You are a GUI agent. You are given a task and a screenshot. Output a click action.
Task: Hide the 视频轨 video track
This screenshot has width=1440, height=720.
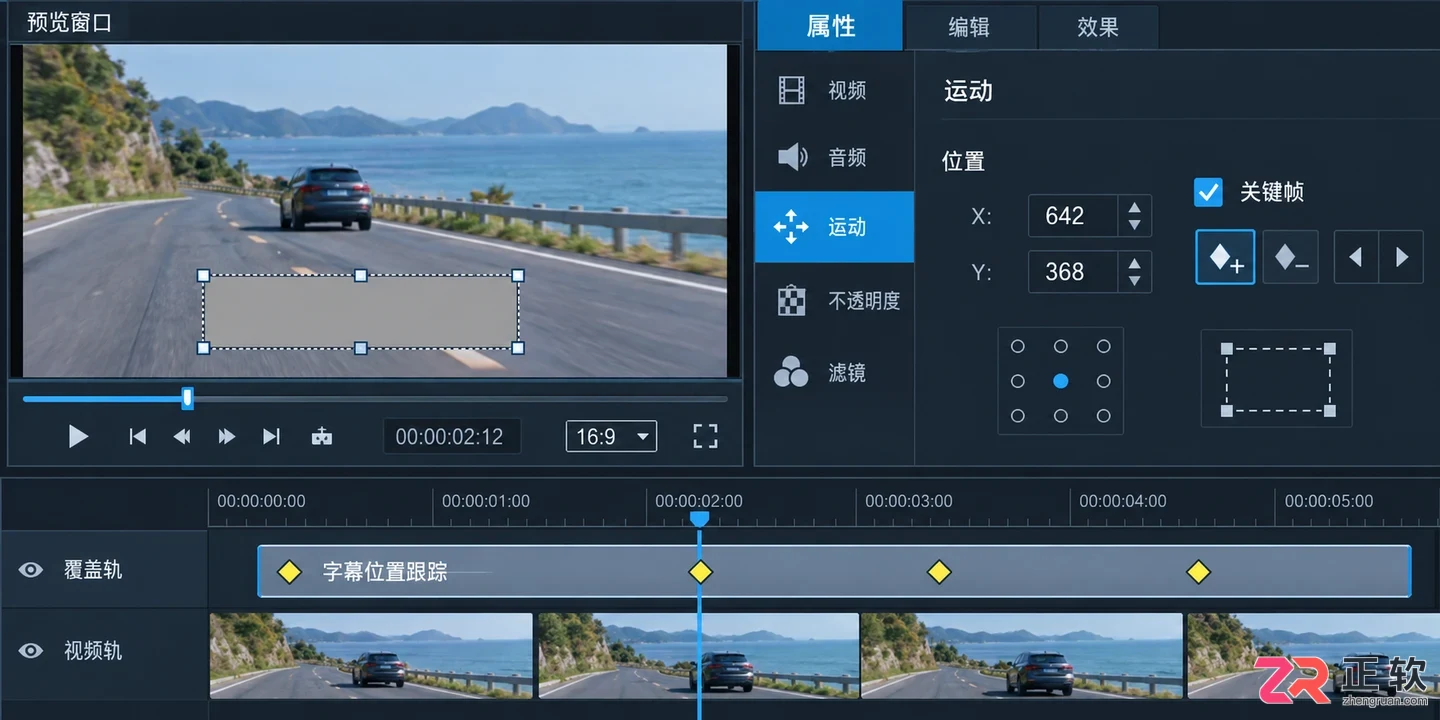(31, 651)
